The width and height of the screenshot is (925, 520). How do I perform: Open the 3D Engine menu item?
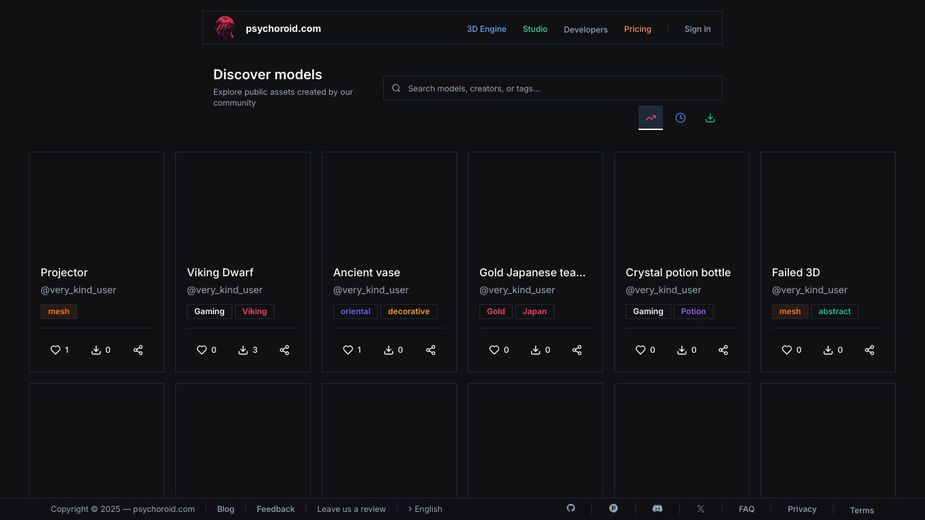(x=486, y=29)
